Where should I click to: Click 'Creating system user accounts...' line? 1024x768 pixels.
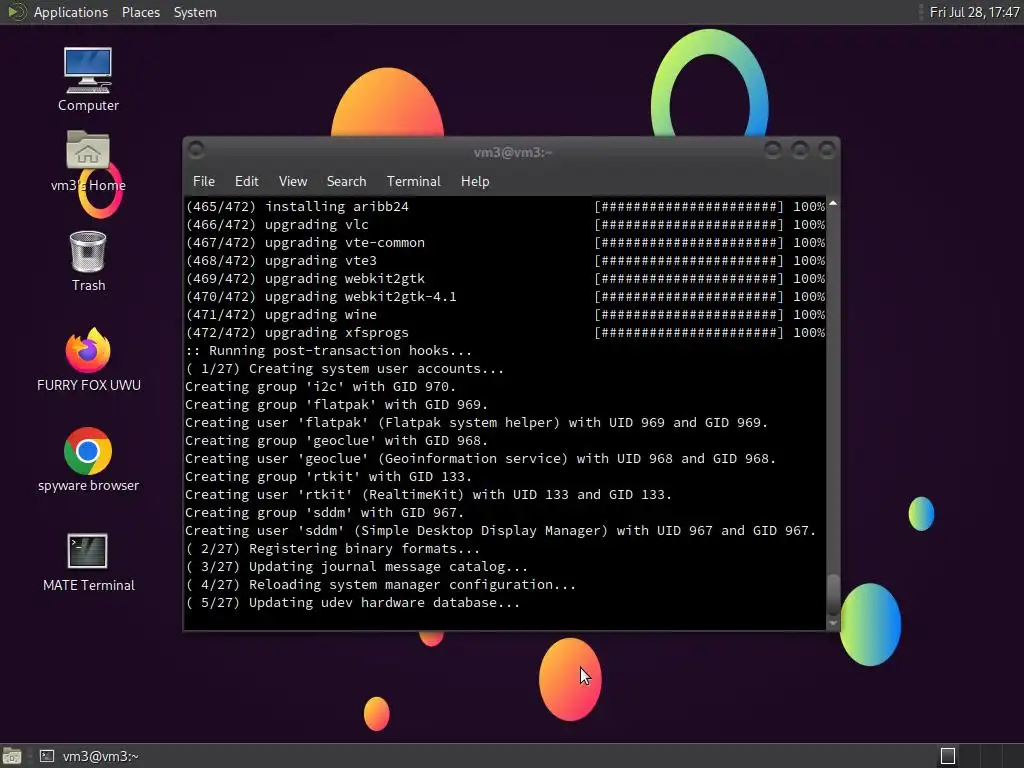click(x=345, y=368)
